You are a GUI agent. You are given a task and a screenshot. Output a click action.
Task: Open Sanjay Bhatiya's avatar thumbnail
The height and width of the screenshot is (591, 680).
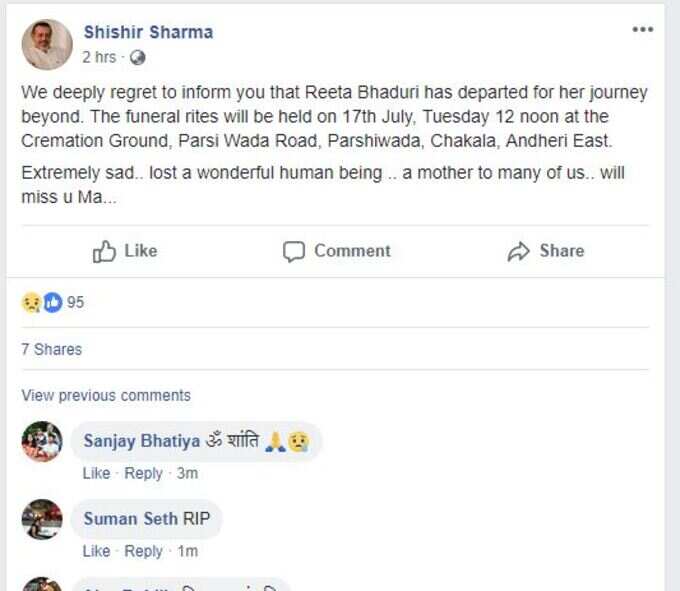[x=42, y=441]
